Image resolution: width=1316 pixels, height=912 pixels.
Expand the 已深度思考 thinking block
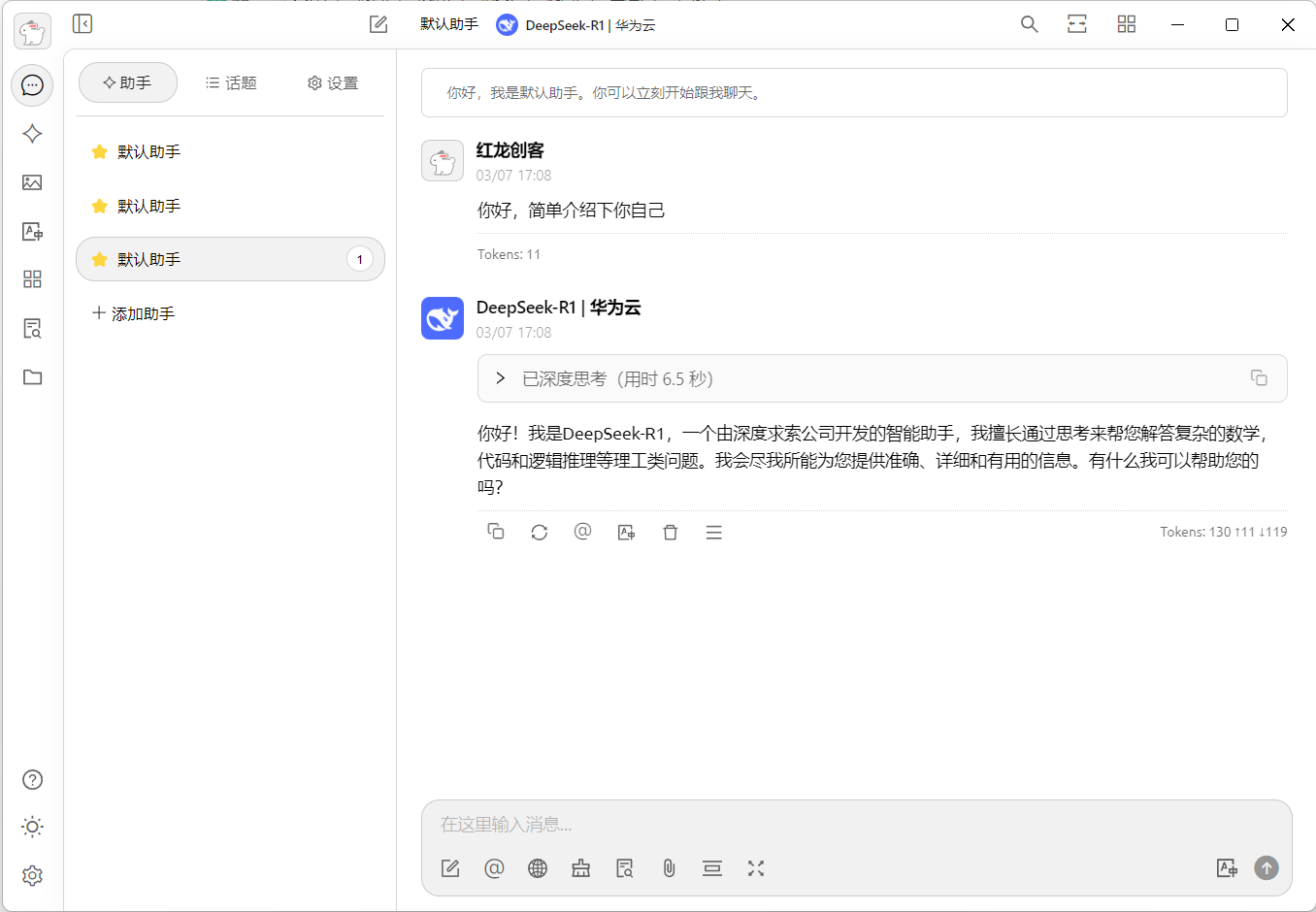pos(882,378)
